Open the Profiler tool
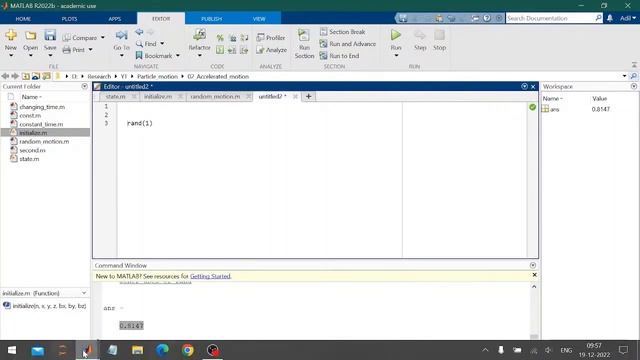Screen dimensions: 640x360 [271, 38]
